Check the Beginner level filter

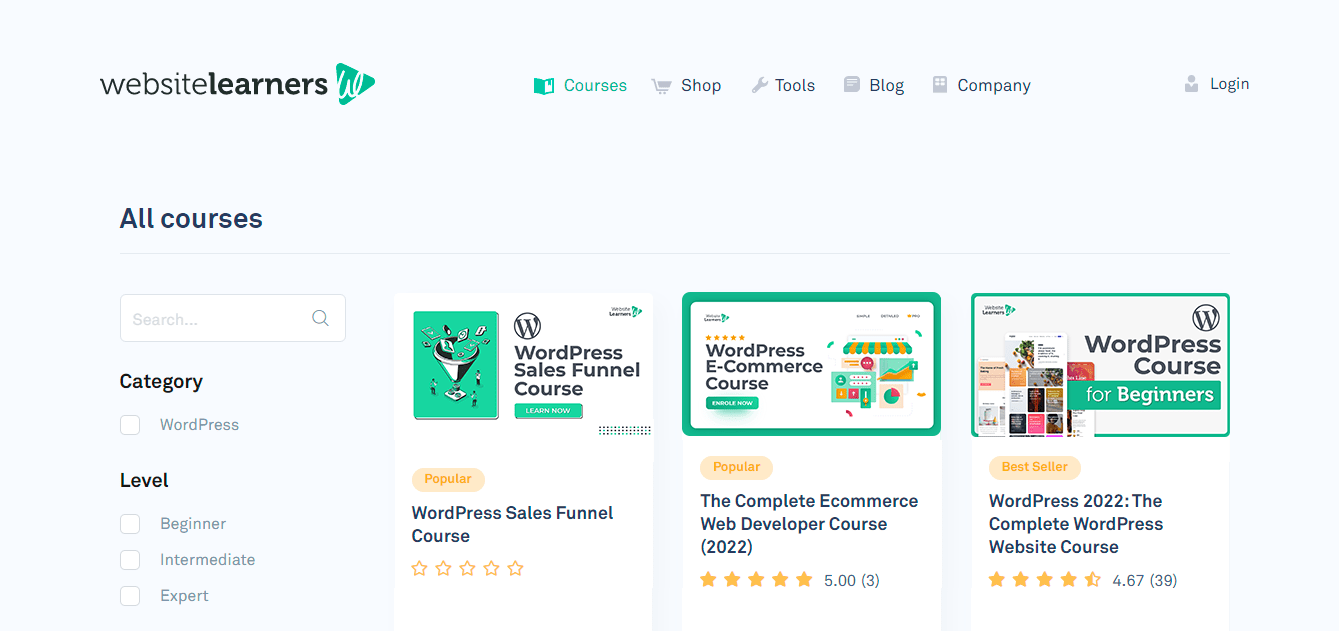(130, 524)
